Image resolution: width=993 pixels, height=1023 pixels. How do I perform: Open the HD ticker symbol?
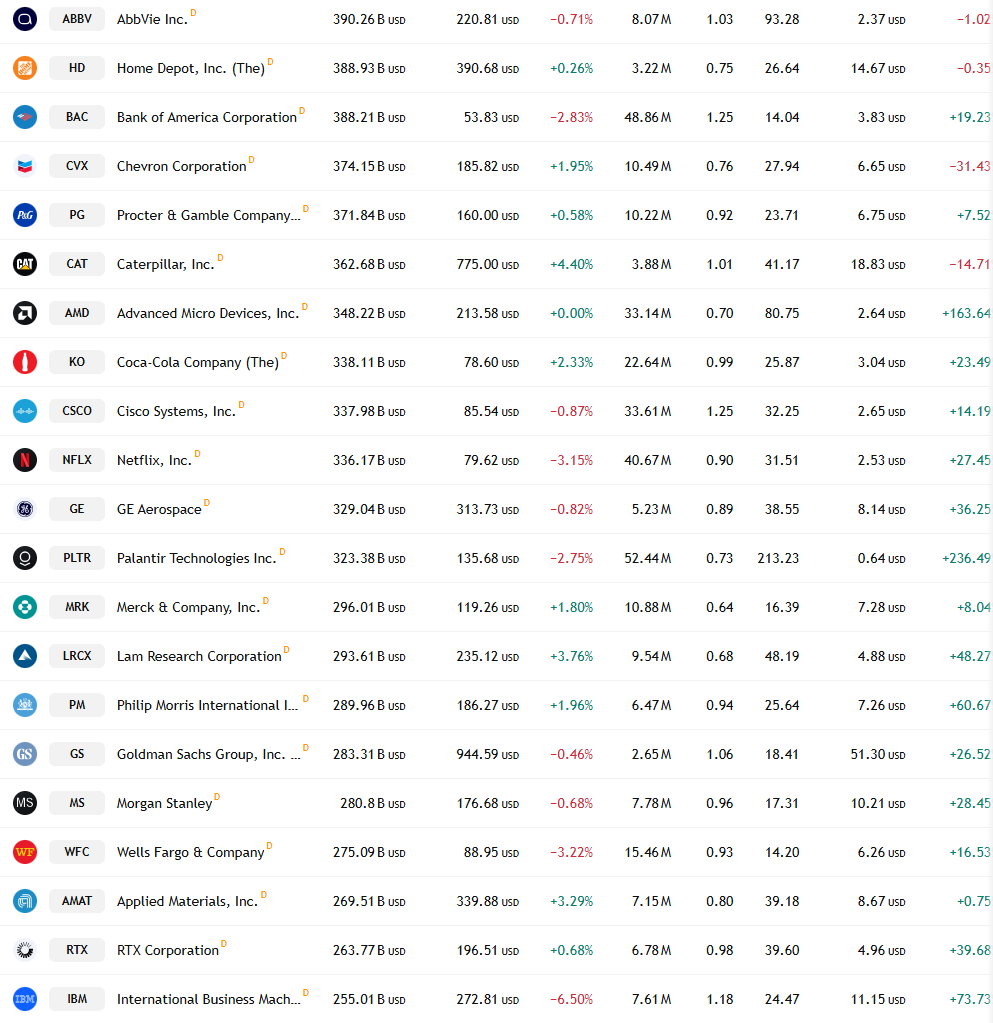coord(77,68)
